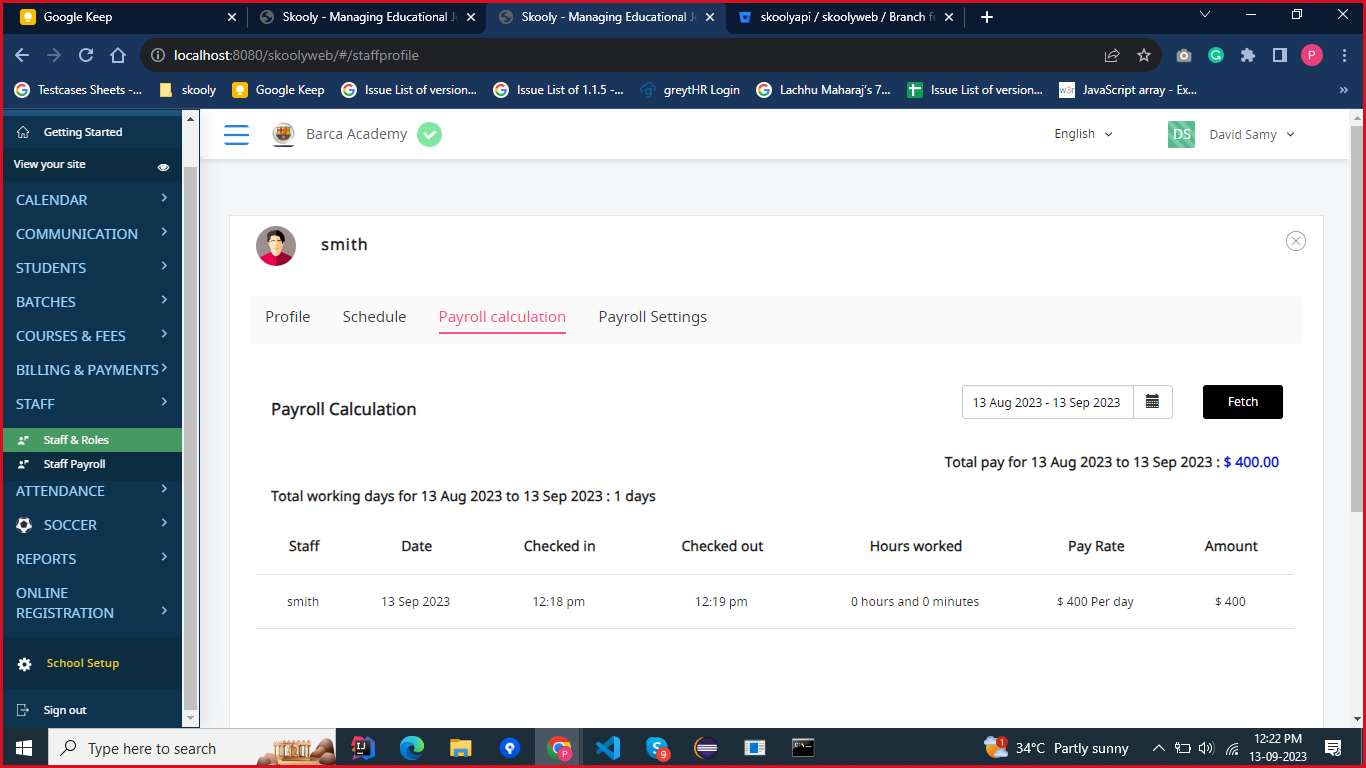Switch to the skoolyapi Bitbucket browser tab
1366x768 pixels.
(x=845, y=17)
